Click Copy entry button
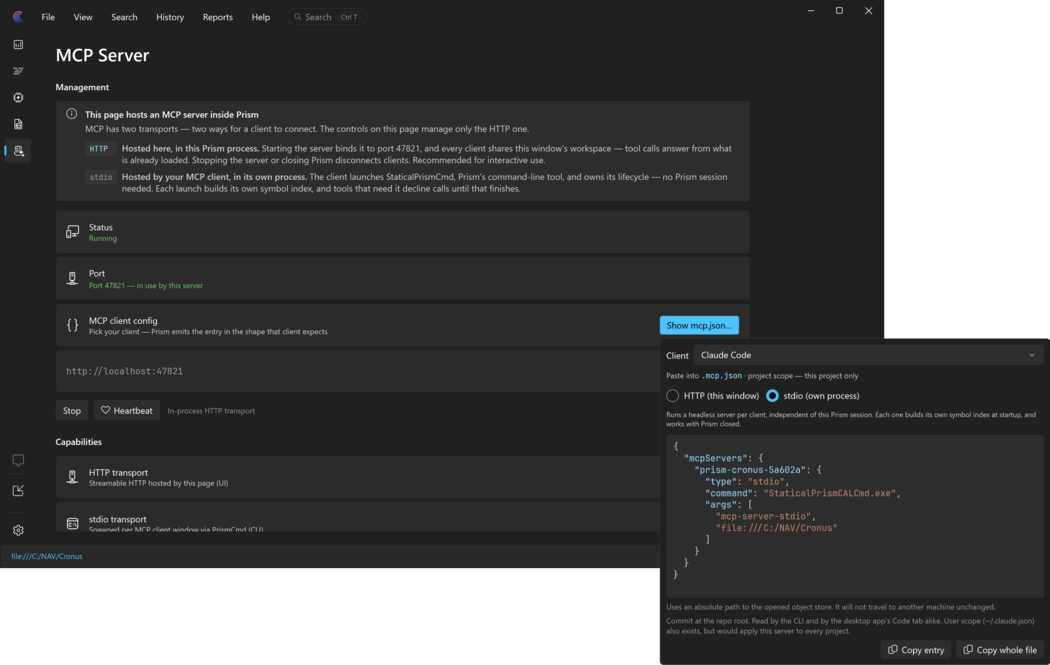Screen dimensions: 1050x665 pyautogui.click(x=915, y=650)
